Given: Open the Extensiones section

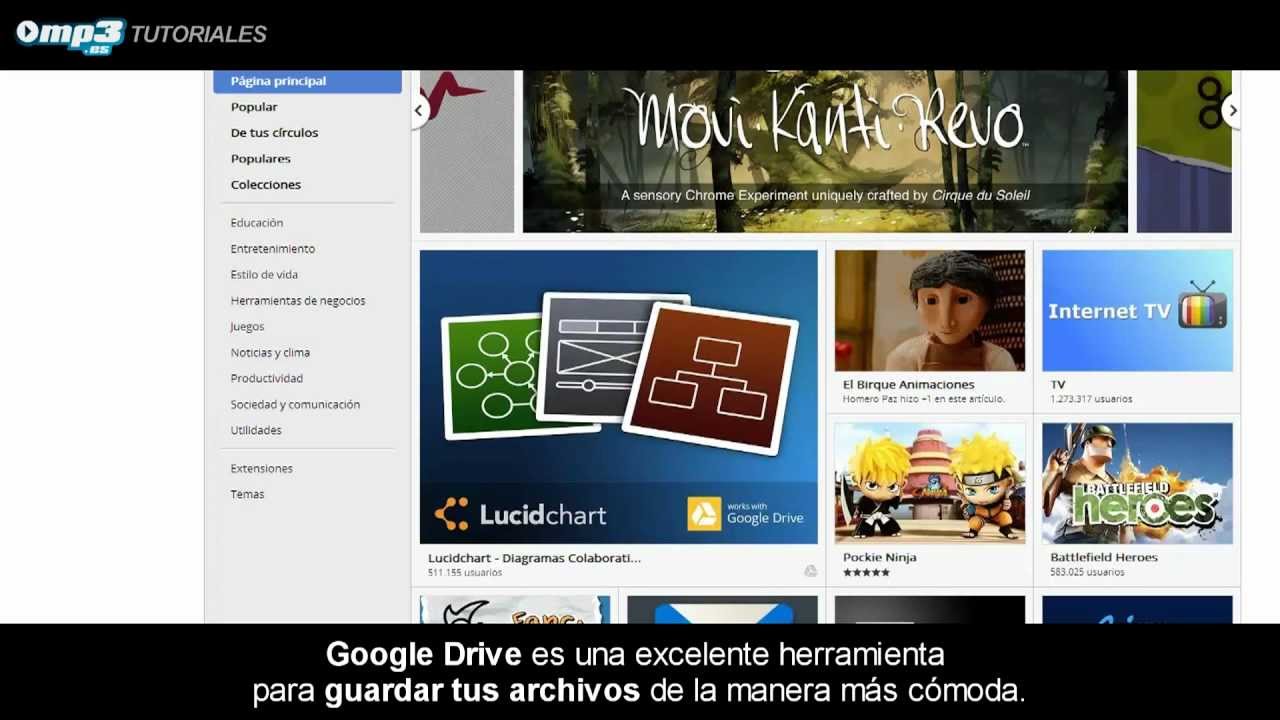Looking at the screenshot, I should pyautogui.click(x=261, y=469).
